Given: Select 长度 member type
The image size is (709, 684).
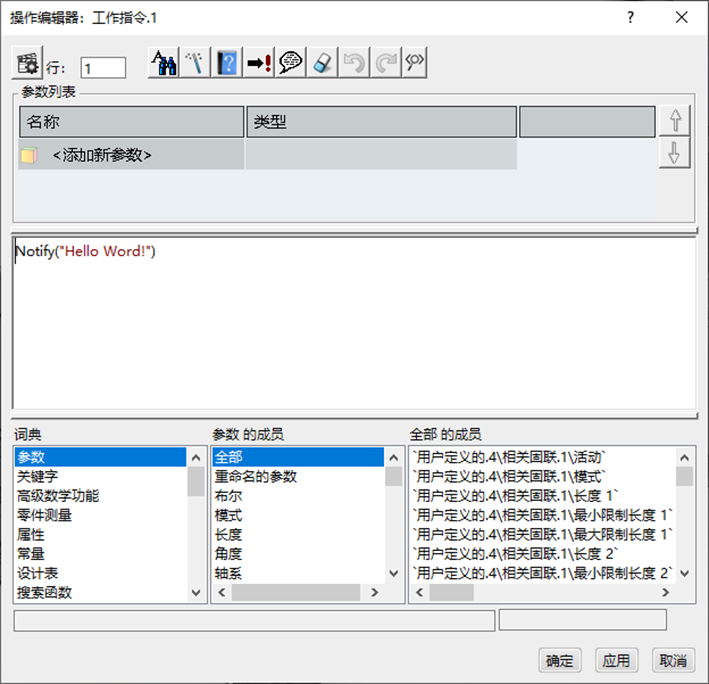Looking at the screenshot, I should coord(298,535).
